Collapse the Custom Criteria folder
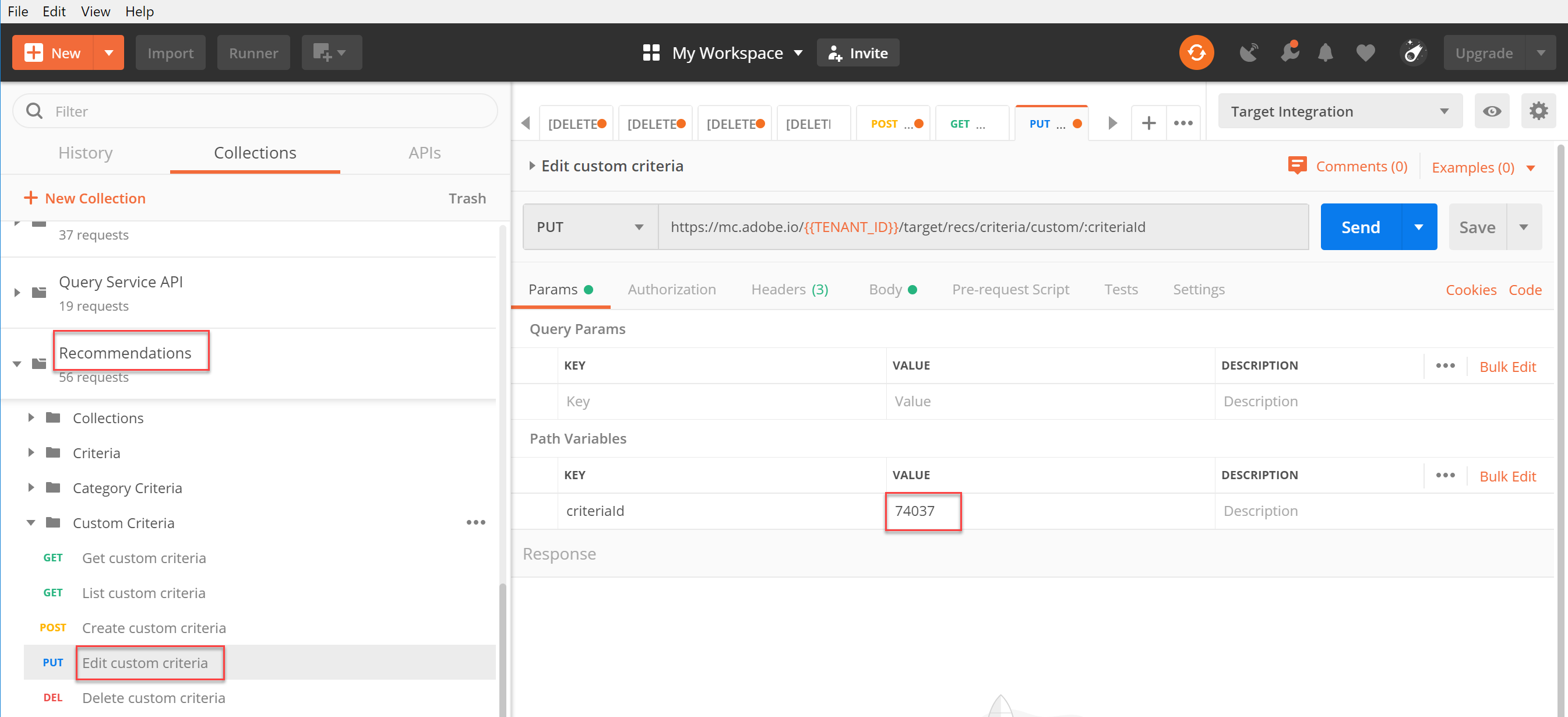 pyautogui.click(x=31, y=523)
